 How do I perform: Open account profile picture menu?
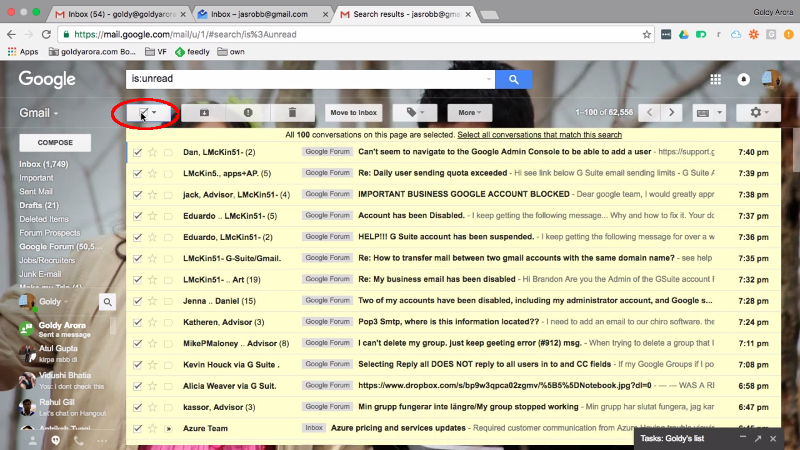pyautogui.click(x=771, y=79)
